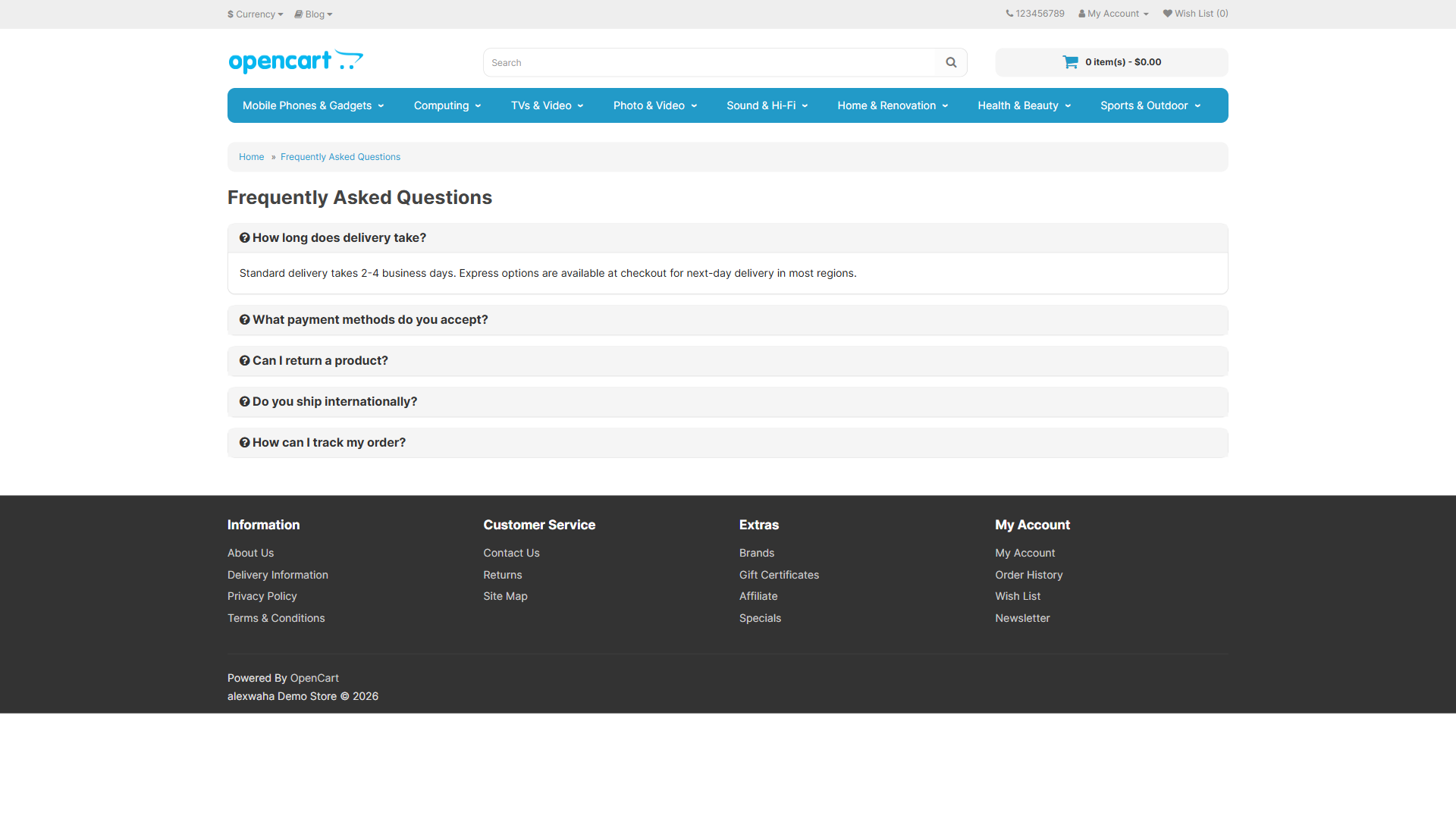Click the shopping cart icon
The image size is (1456, 819).
(x=1070, y=62)
